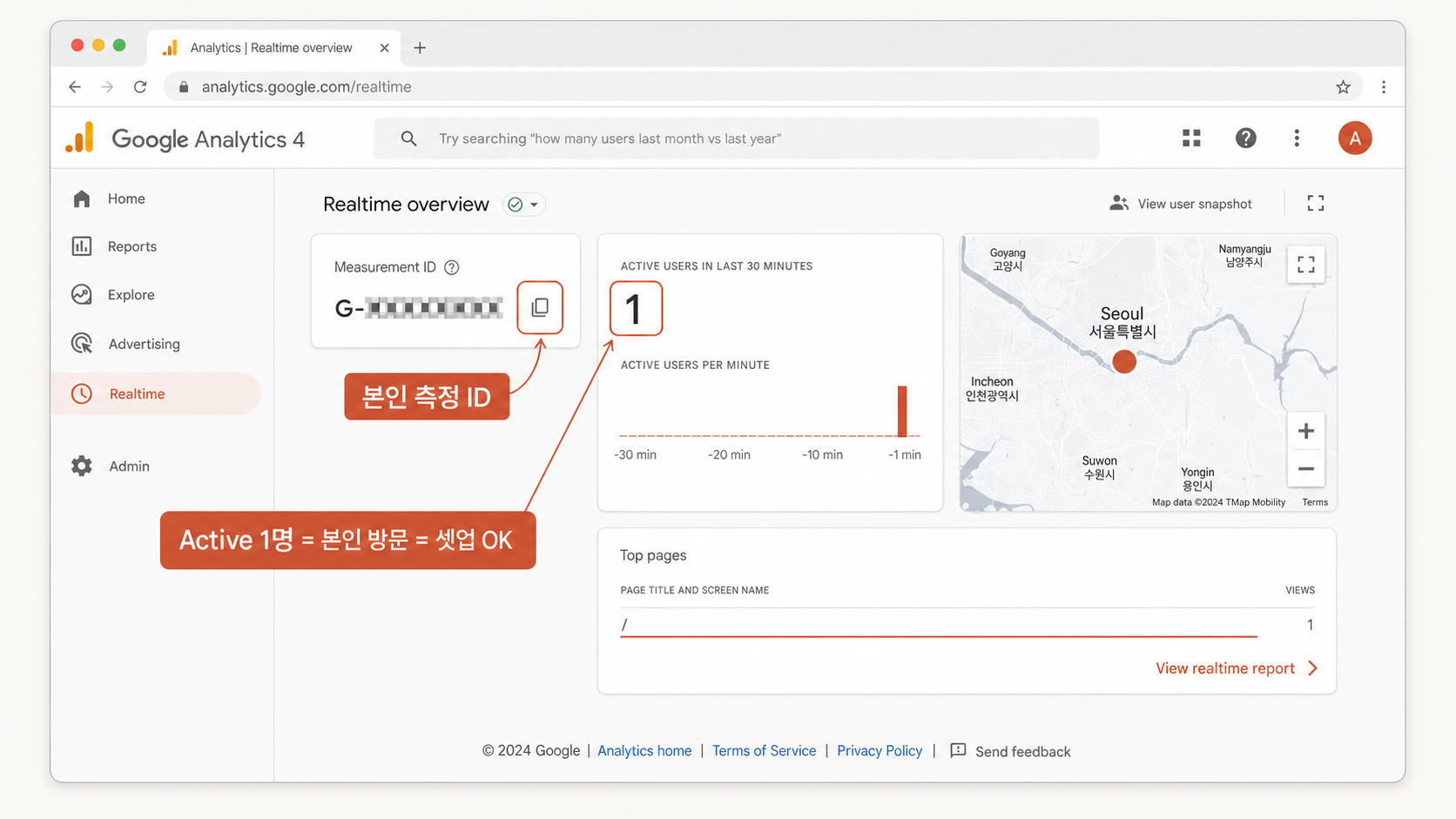Click the Namyangju label on the map
Image resolution: width=1456 pixels, height=819 pixels.
point(1244,255)
